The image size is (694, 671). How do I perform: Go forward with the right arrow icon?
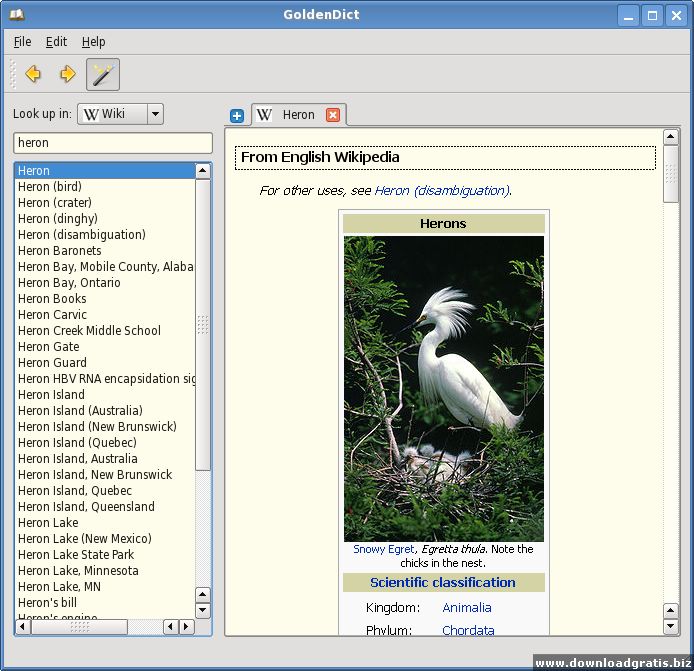pyautogui.click(x=67, y=74)
